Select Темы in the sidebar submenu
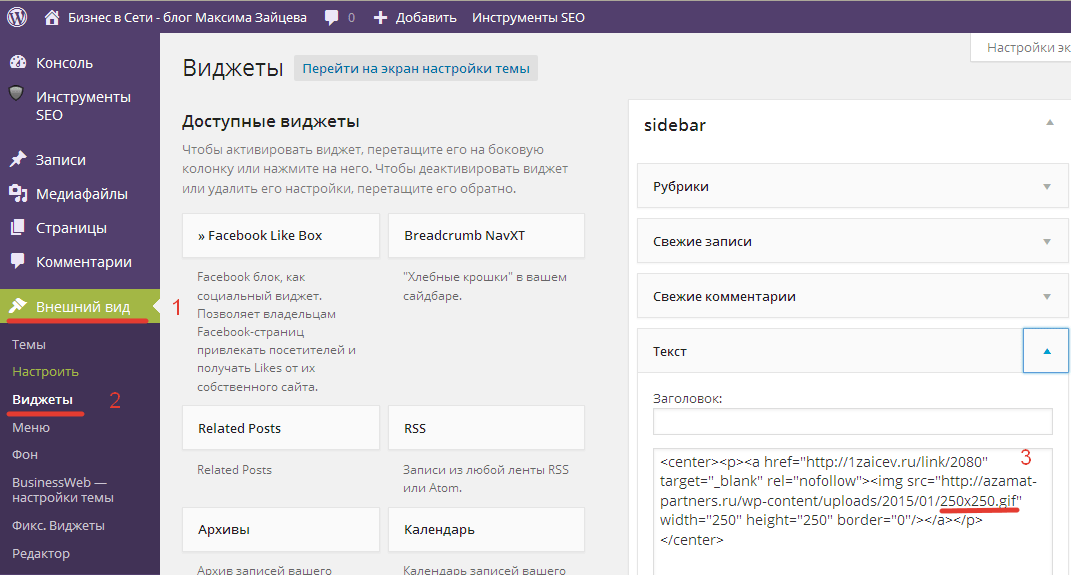The width and height of the screenshot is (1071, 575). coord(29,344)
